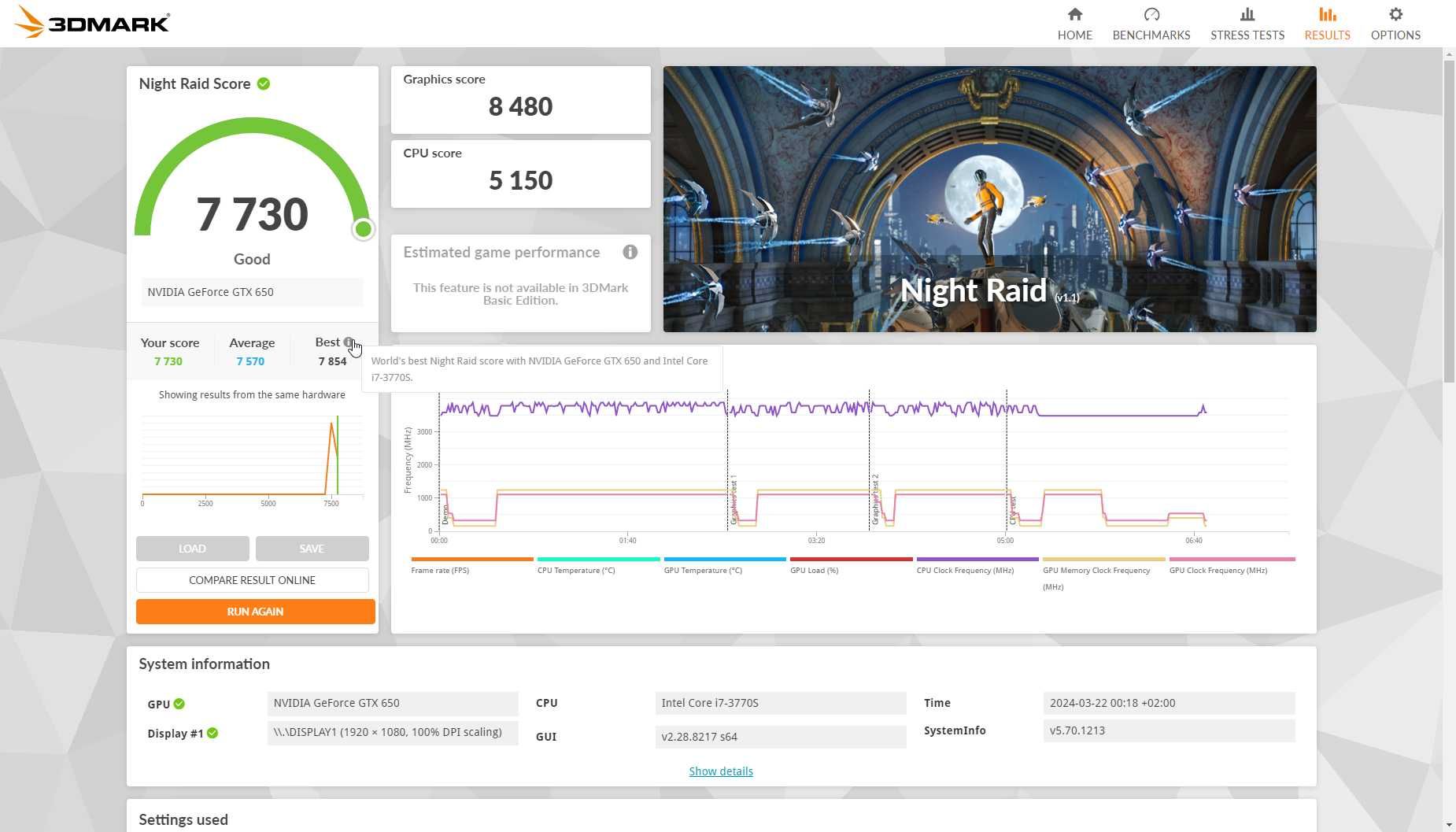
Task: Click the Settings used heading
Action: (x=183, y=819)
